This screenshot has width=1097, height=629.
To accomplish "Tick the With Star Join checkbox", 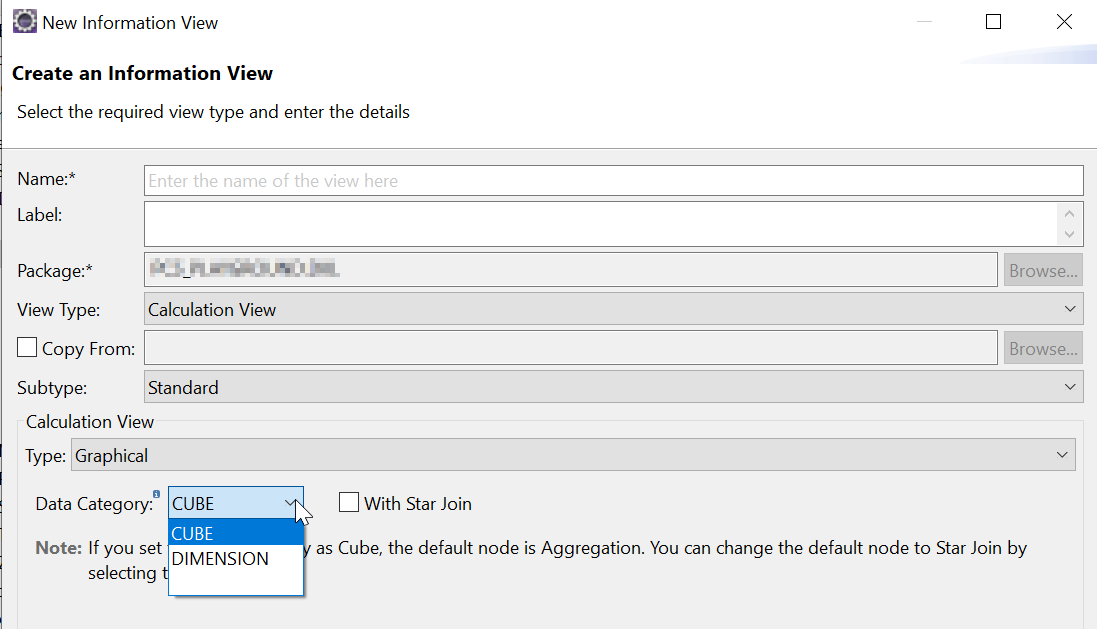I will point(349,503).
